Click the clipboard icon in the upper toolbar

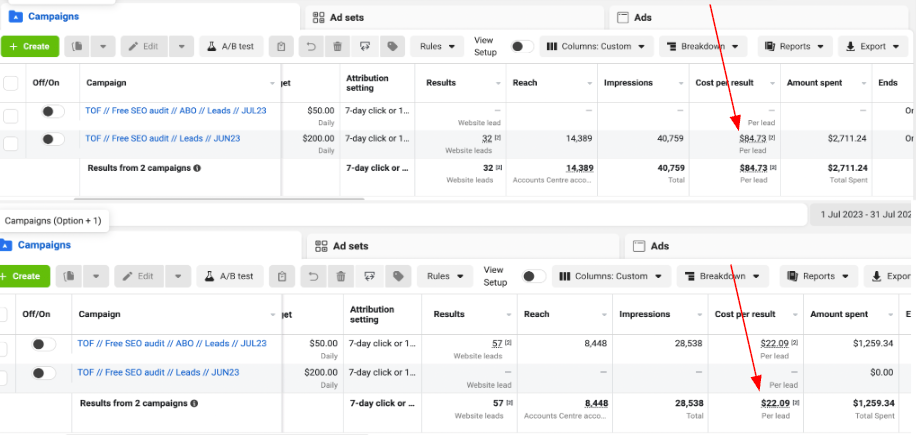[282, 47]
